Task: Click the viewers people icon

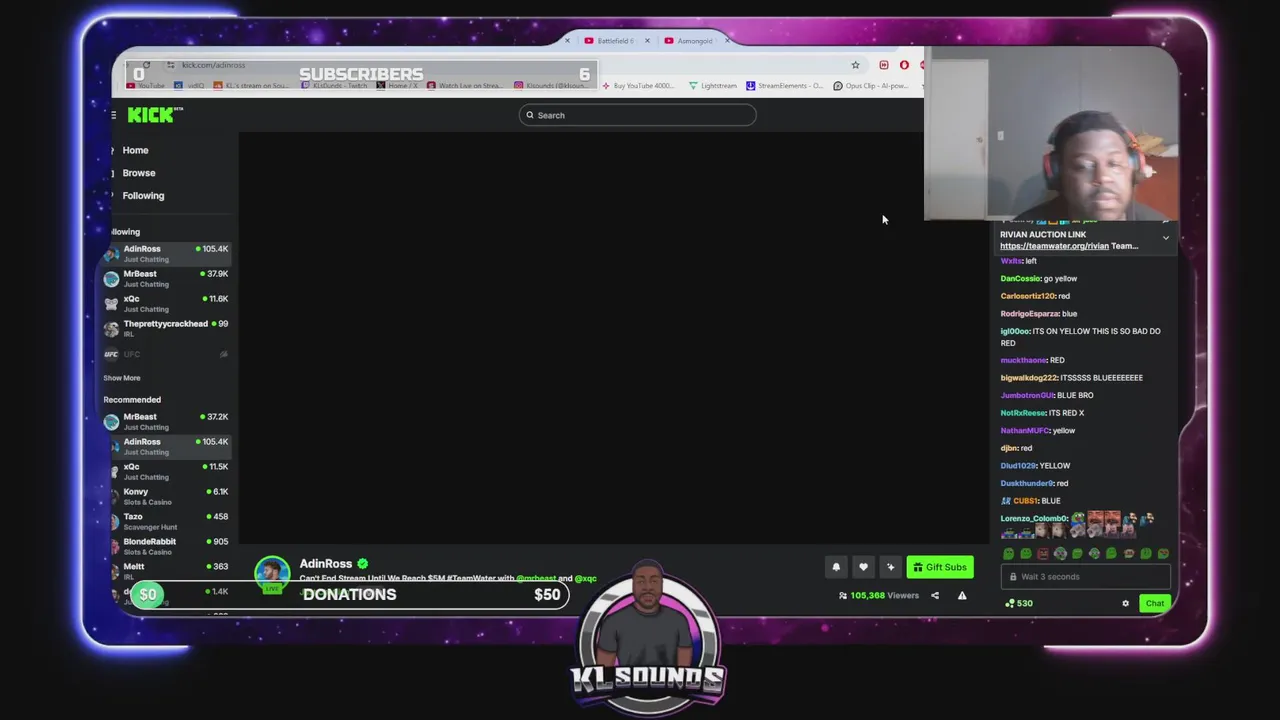Action: click(843, 596)
